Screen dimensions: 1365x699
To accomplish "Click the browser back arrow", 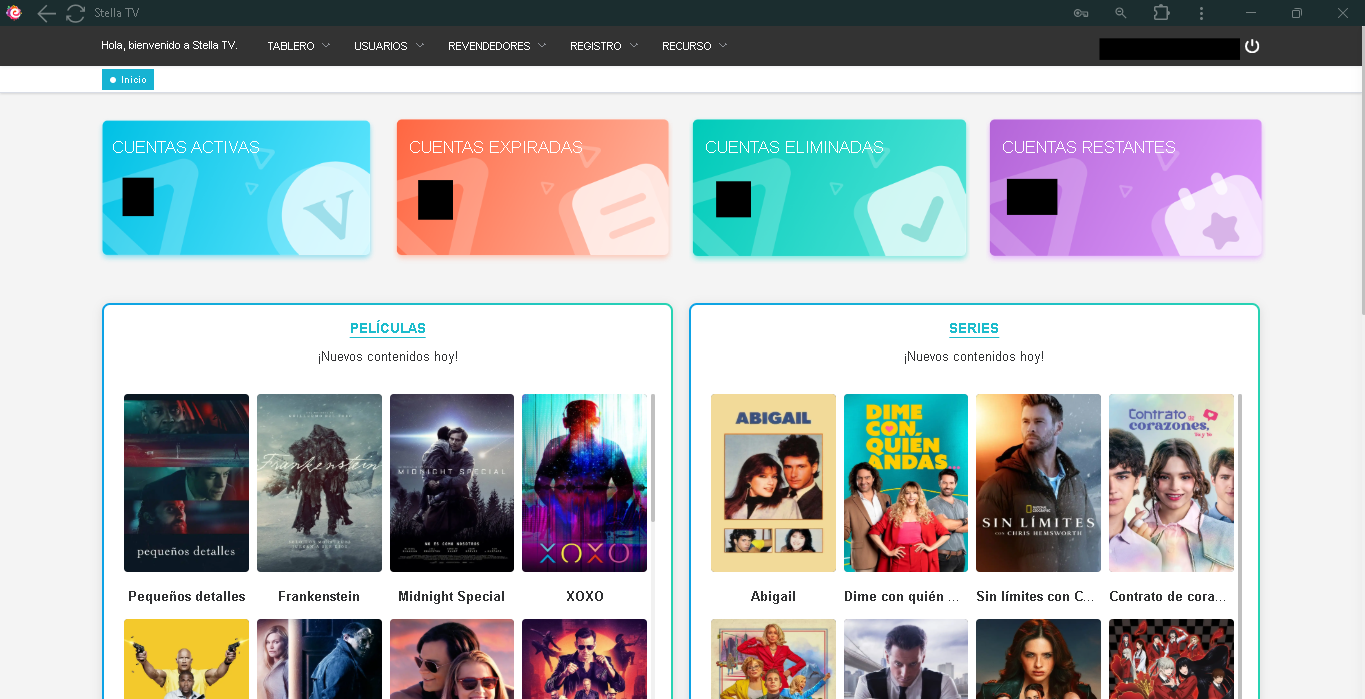I will (46, 13).
